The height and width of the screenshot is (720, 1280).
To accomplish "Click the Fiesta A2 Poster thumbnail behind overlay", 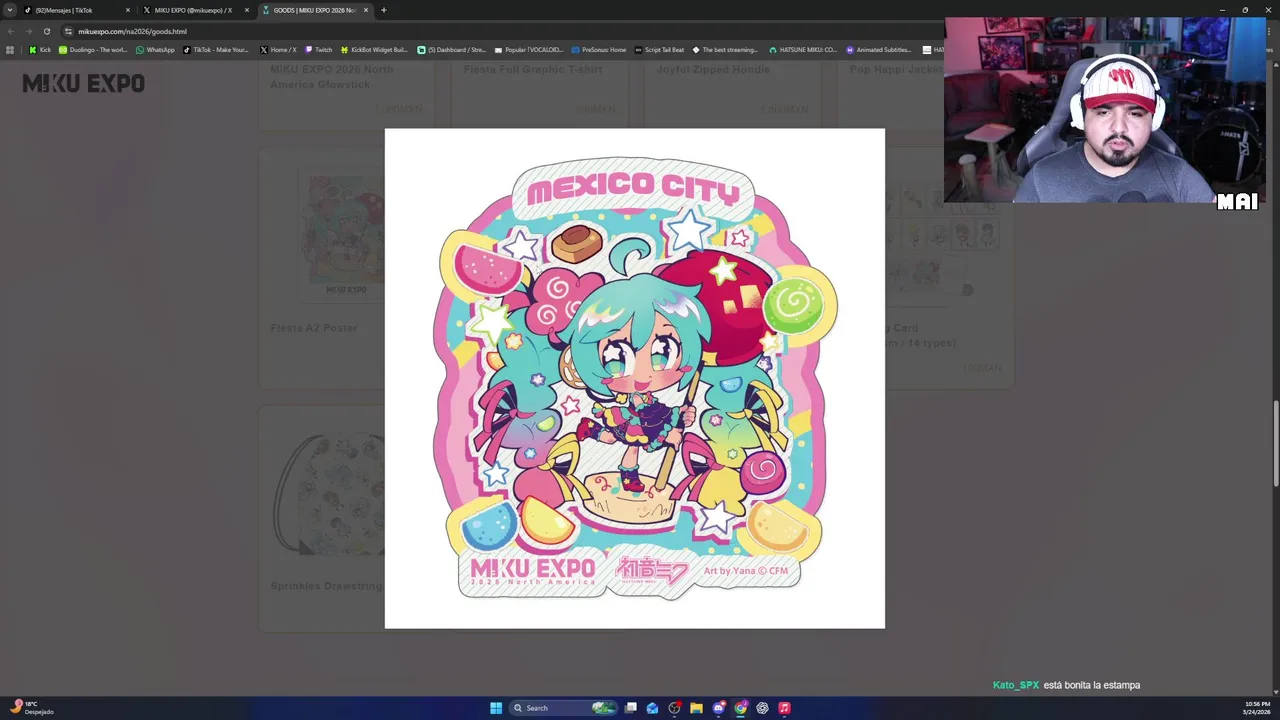I will (340, 238).
